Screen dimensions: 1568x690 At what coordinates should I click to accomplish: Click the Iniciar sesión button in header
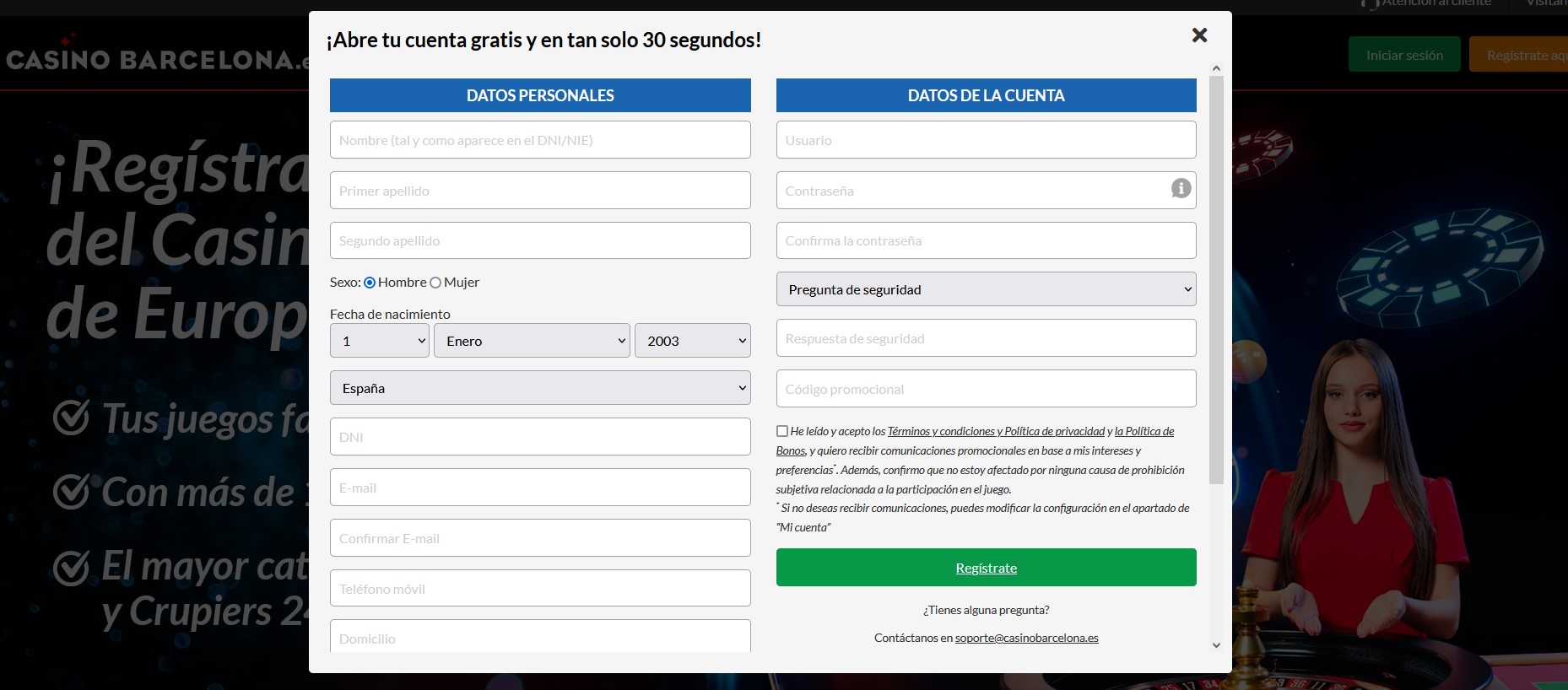1404,55
